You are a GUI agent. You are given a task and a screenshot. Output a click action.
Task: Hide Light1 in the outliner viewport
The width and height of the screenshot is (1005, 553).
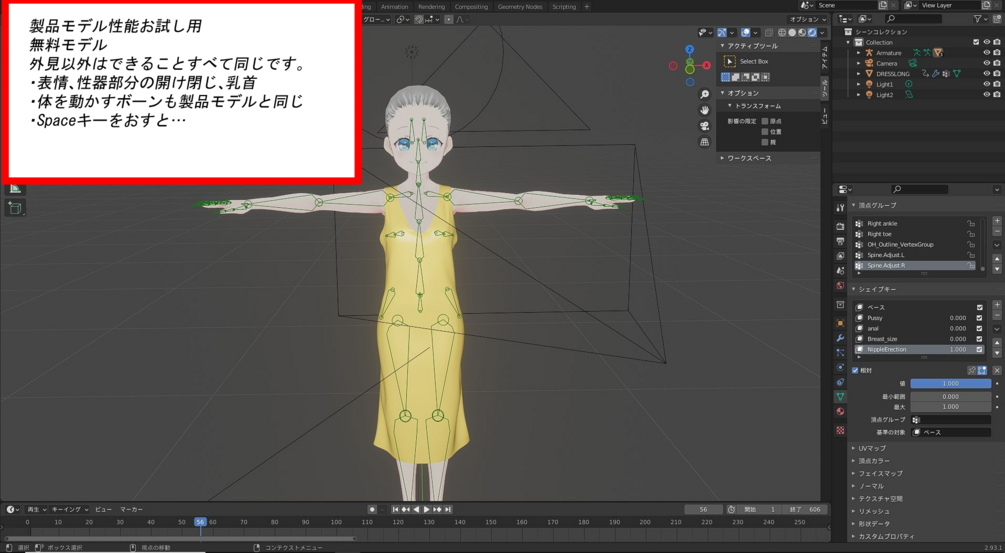click(987, 84)
